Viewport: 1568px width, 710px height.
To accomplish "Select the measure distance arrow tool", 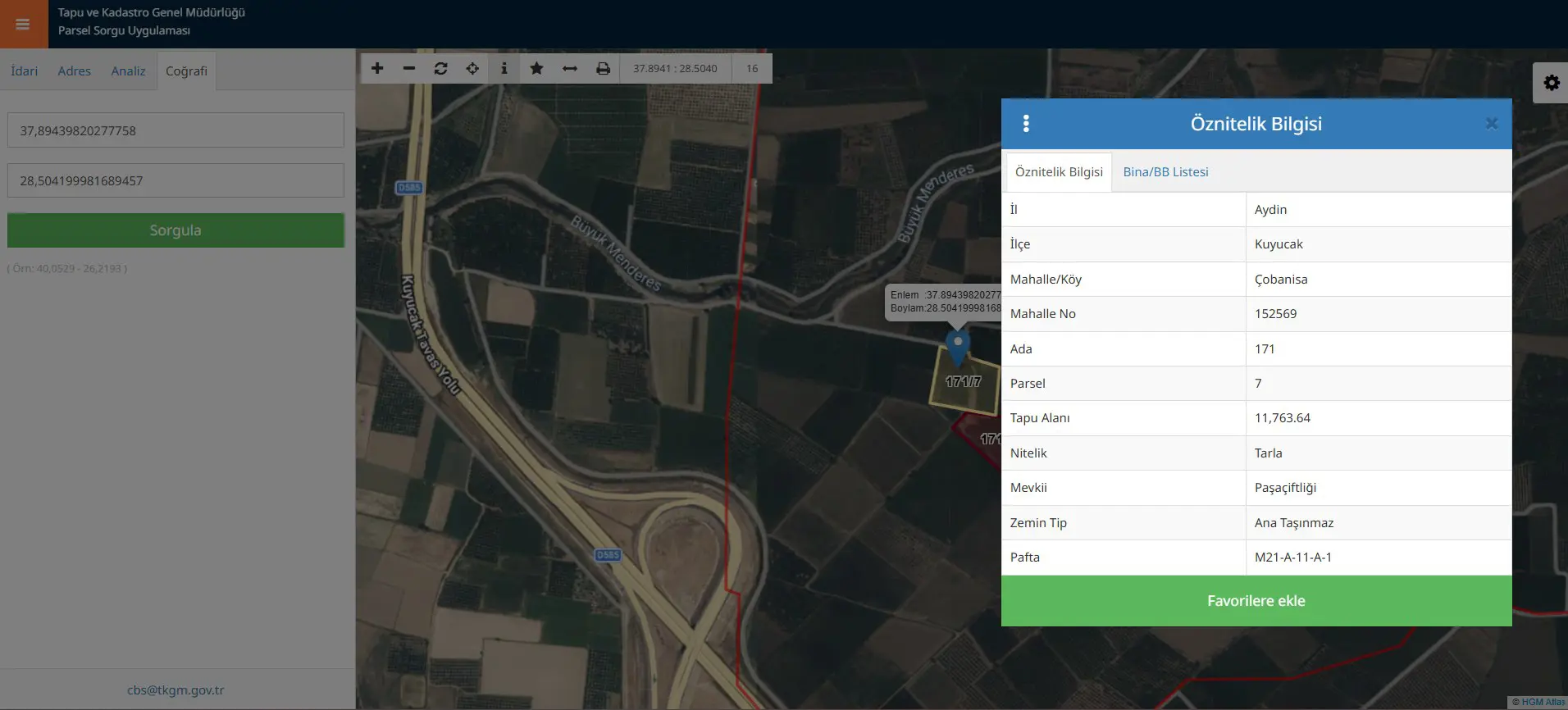I will [x=570, y=68].
